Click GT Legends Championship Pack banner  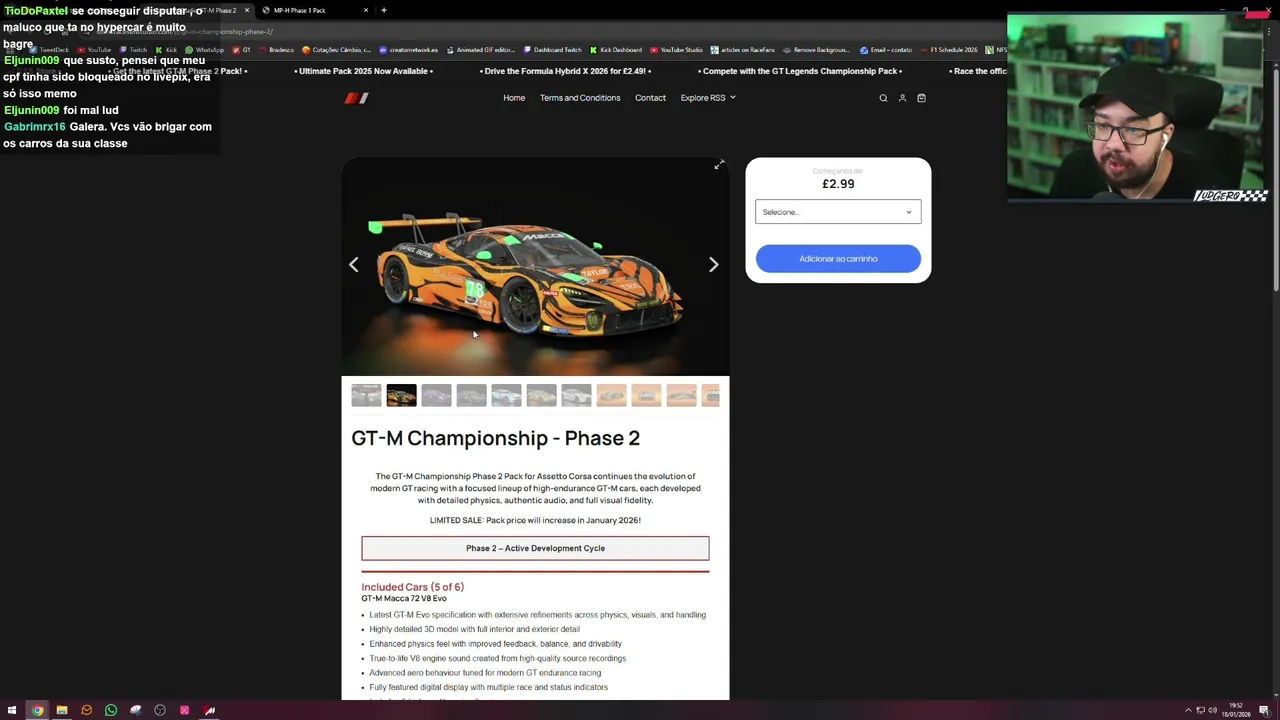point(800,71)
